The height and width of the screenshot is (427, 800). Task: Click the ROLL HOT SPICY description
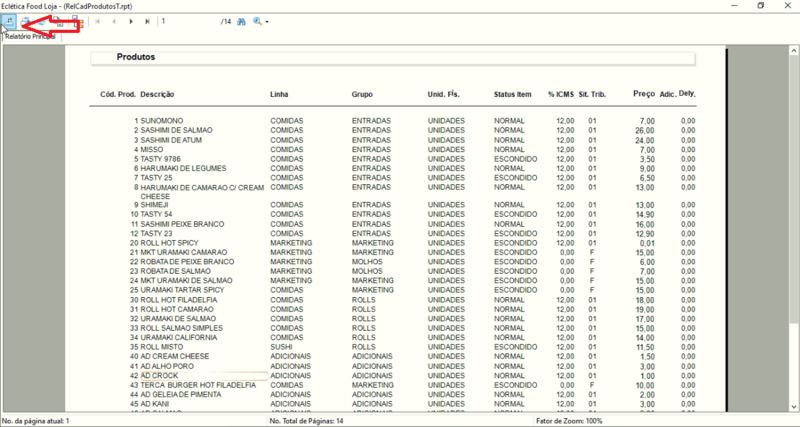coord(169,243)
